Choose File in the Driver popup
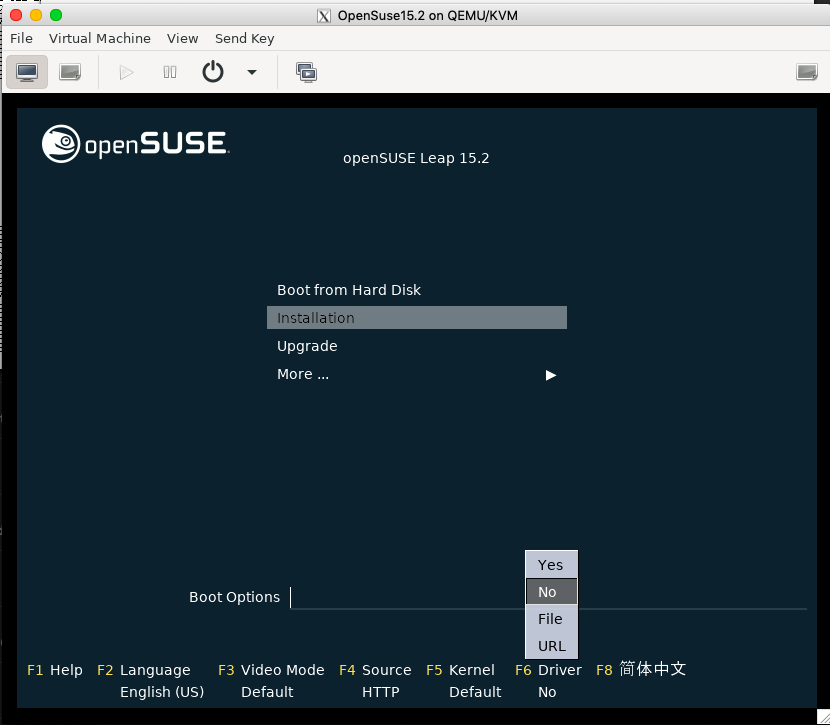Viewport: 830px width, 725px height. click(551, 619)
